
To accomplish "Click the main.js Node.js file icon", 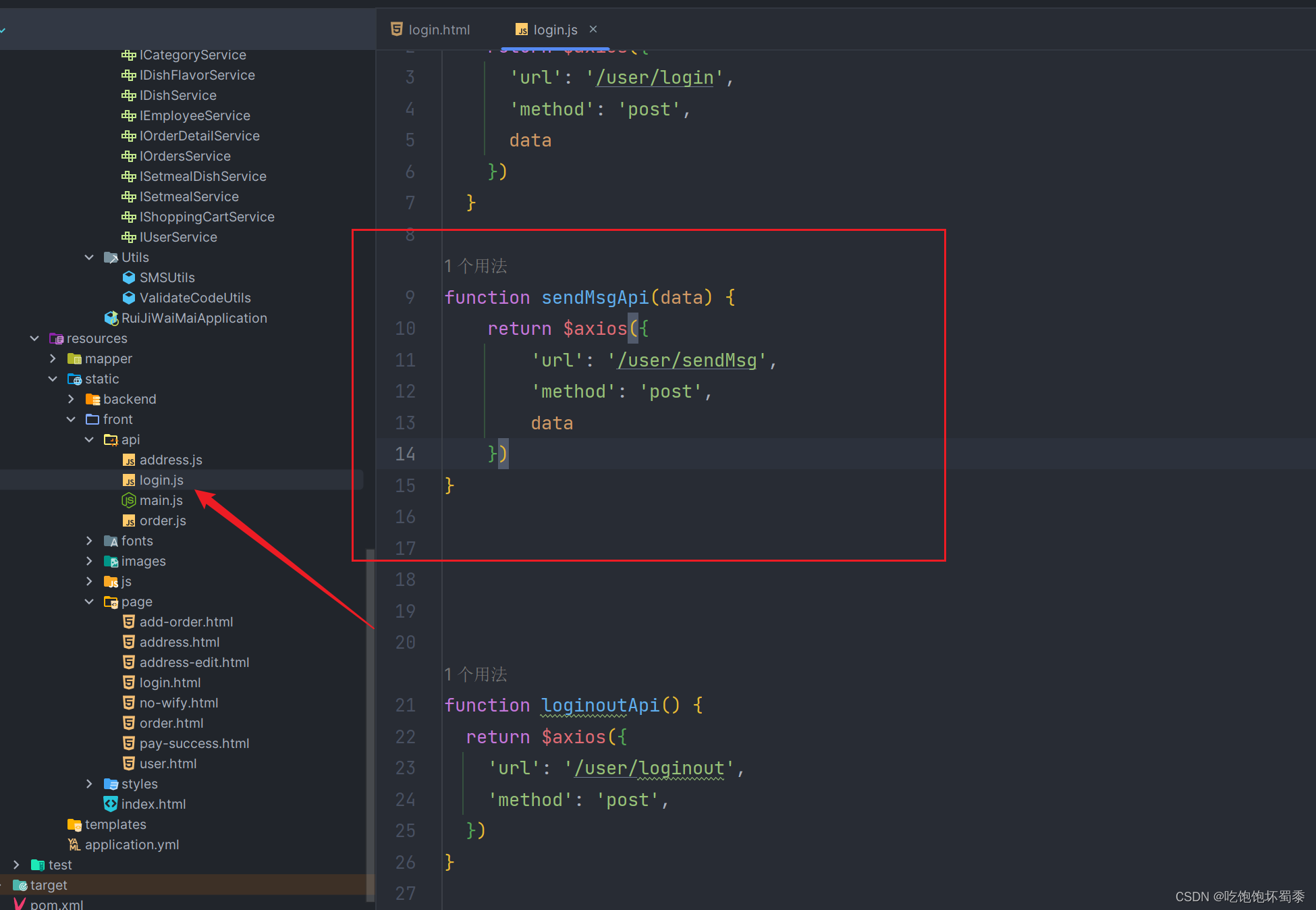I will 128,500.
